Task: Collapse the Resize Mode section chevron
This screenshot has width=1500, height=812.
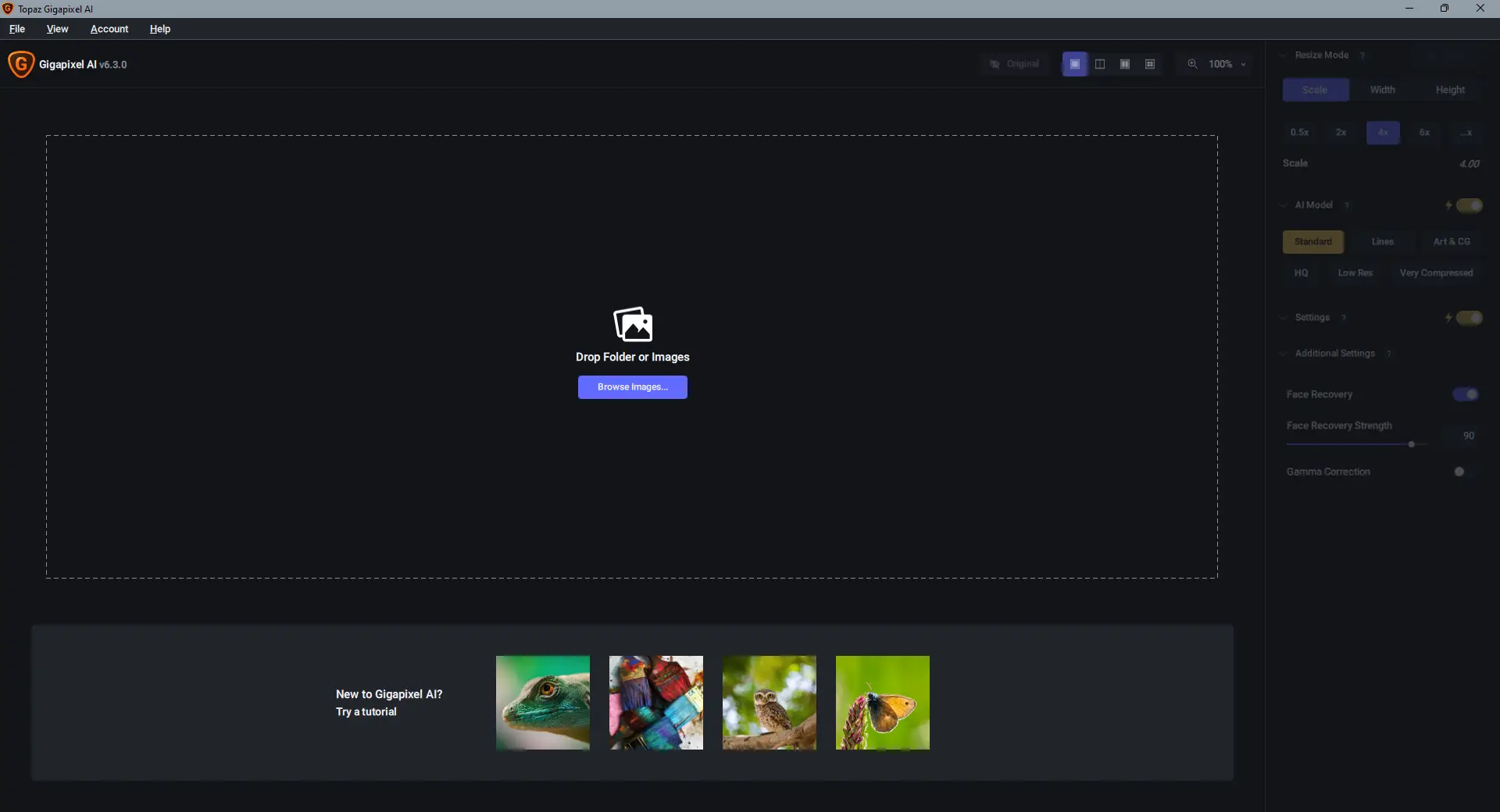Action: coord(1283,55)
